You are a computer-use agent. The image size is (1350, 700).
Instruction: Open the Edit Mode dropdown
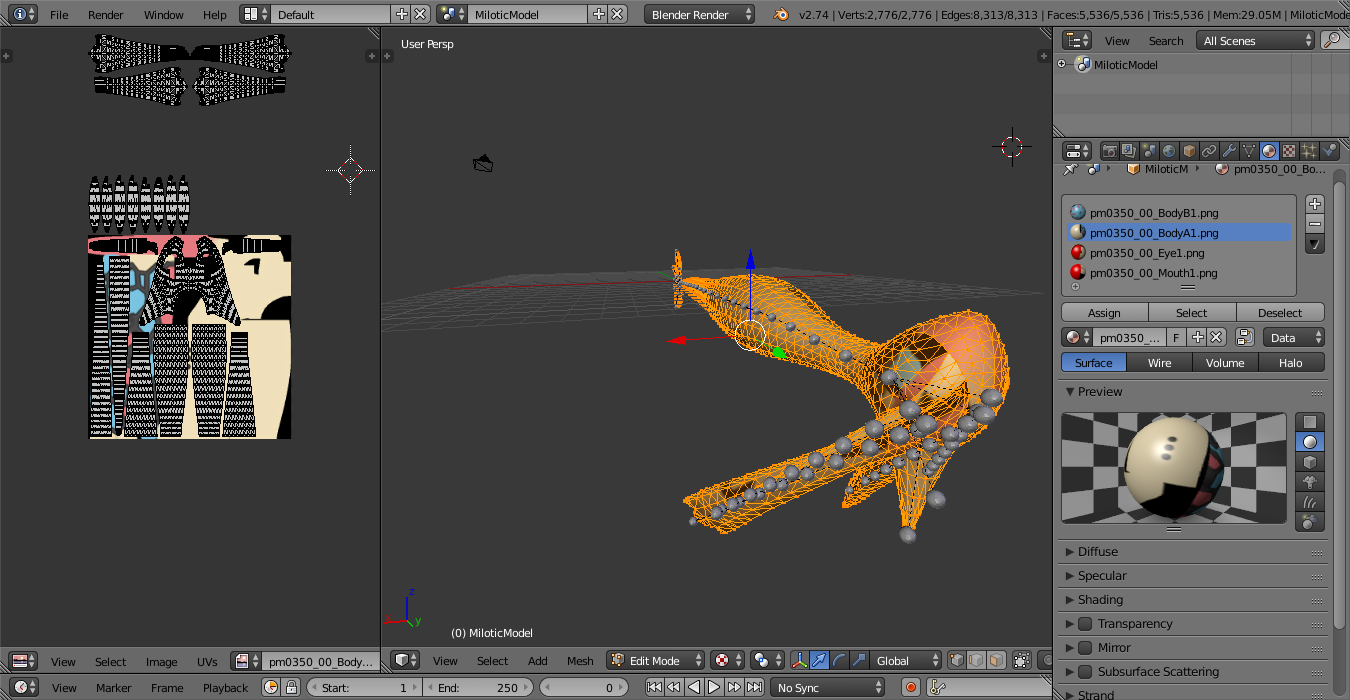point(655,660)
